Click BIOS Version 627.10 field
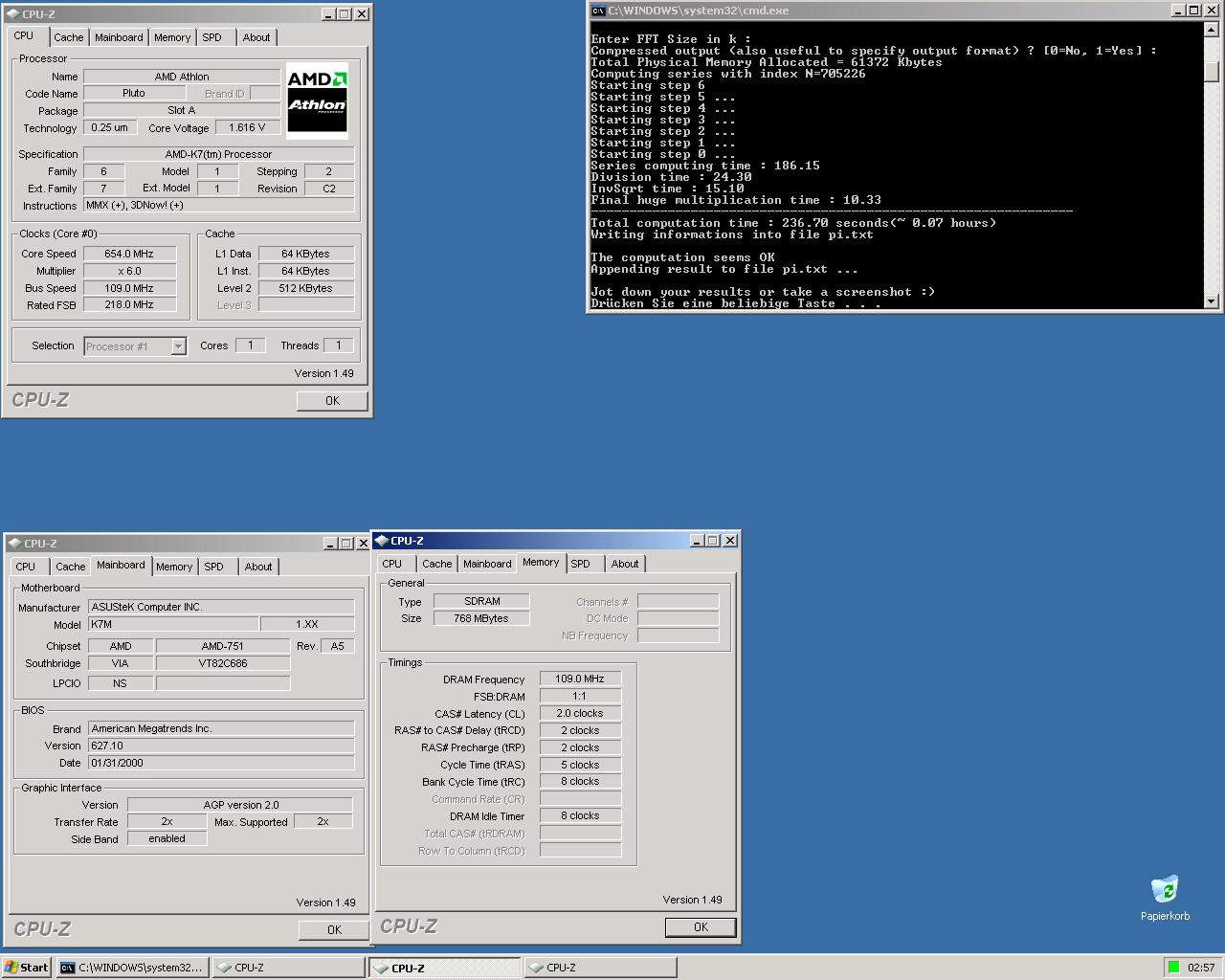 (x=221, y=746)
